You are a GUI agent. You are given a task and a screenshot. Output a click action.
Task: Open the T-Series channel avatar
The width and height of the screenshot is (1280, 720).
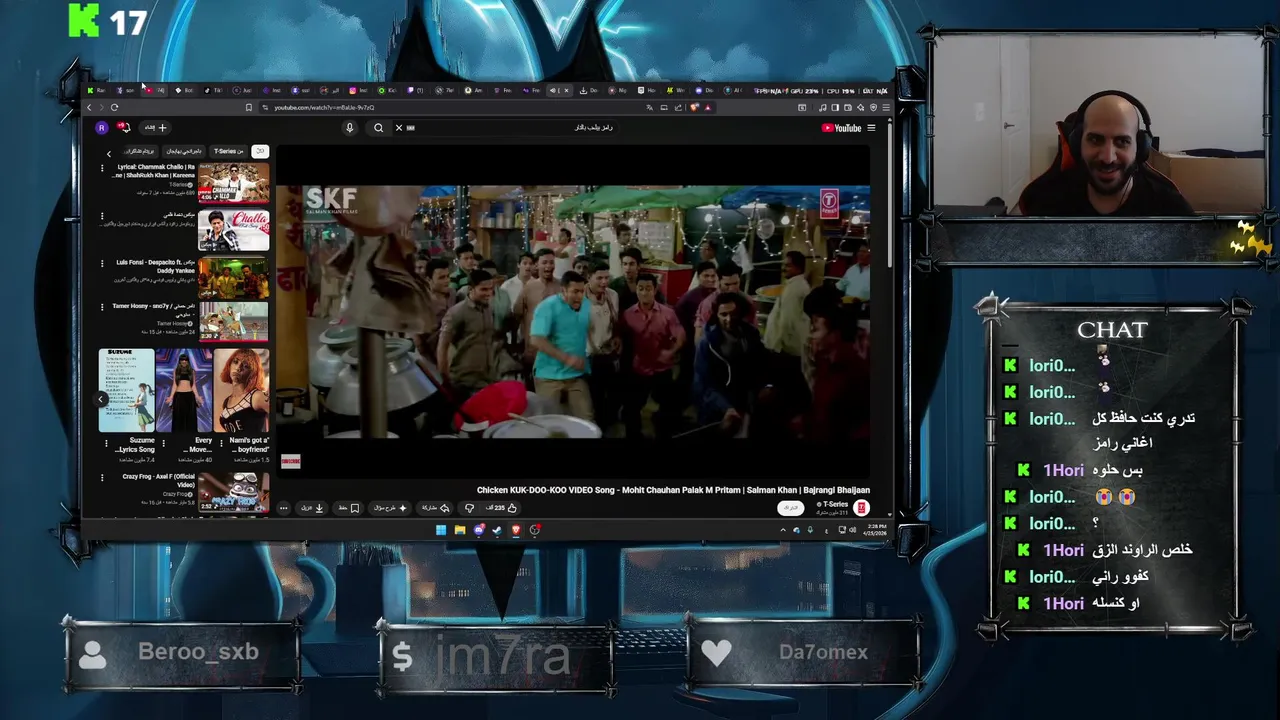861,508
